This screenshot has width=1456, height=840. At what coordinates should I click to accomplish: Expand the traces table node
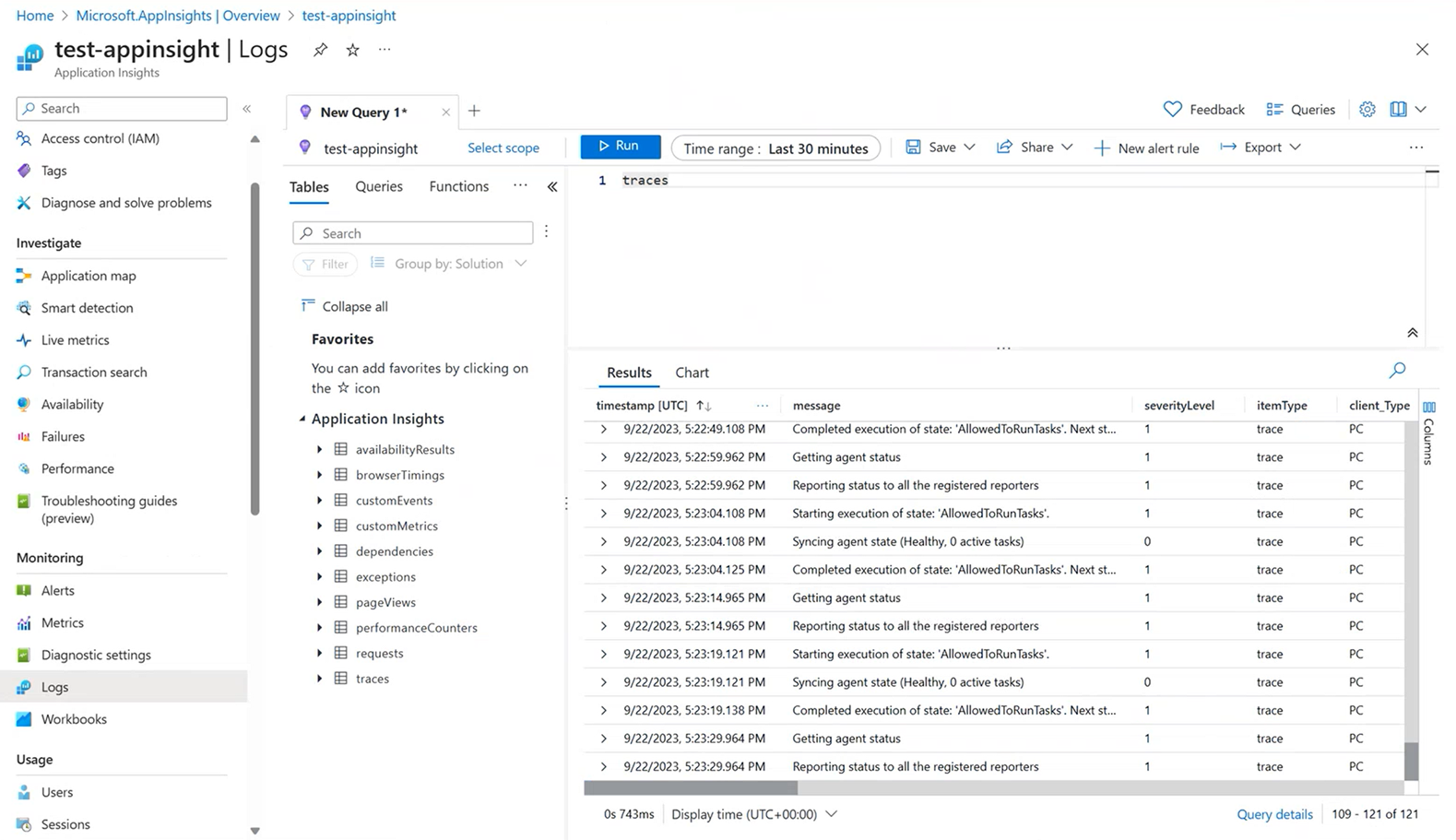coord(320,679)
